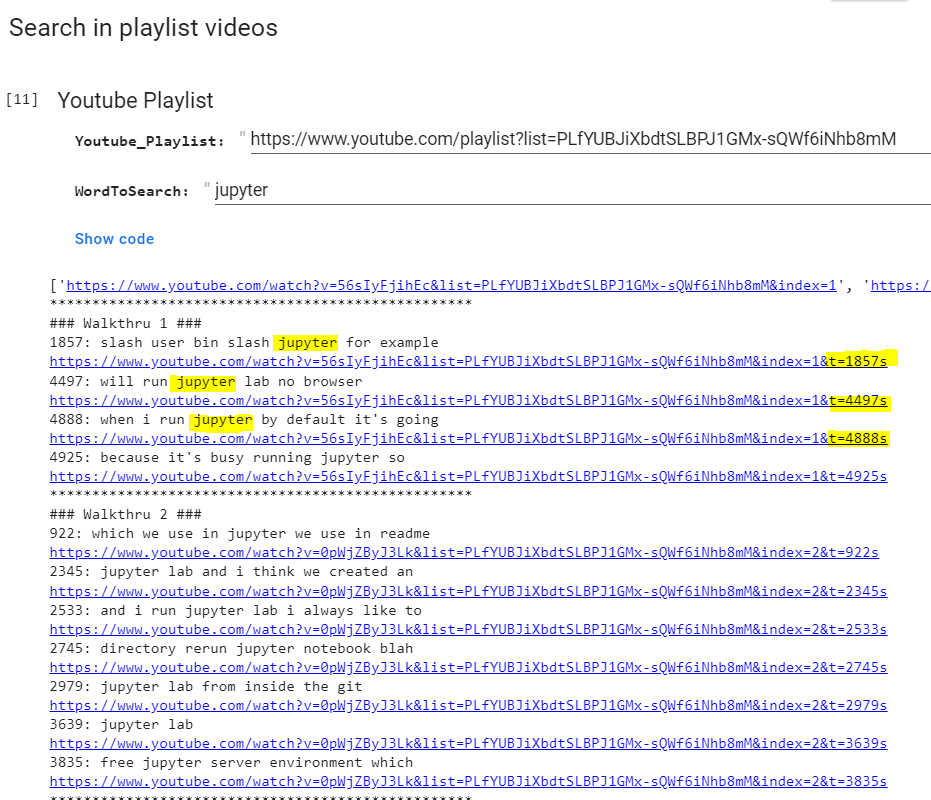Screen dimensions: 931x800
Task: Click the cut-off second URL at output's right edge
Action: (900, 285)
